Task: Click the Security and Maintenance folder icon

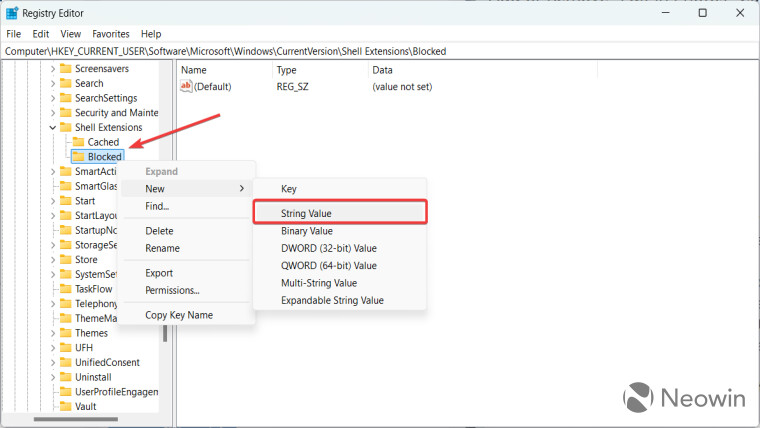Action: click(x=65, y=112)
